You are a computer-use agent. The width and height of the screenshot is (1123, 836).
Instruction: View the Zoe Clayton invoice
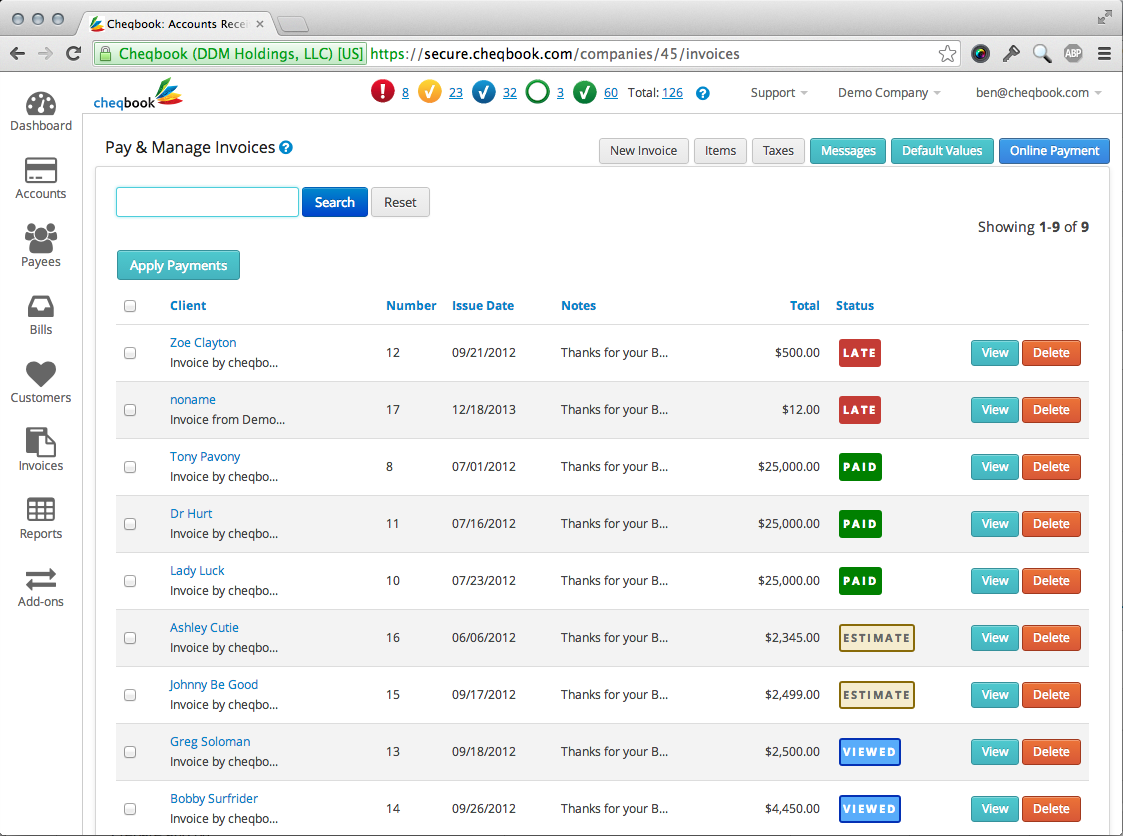tap(995, 353)
